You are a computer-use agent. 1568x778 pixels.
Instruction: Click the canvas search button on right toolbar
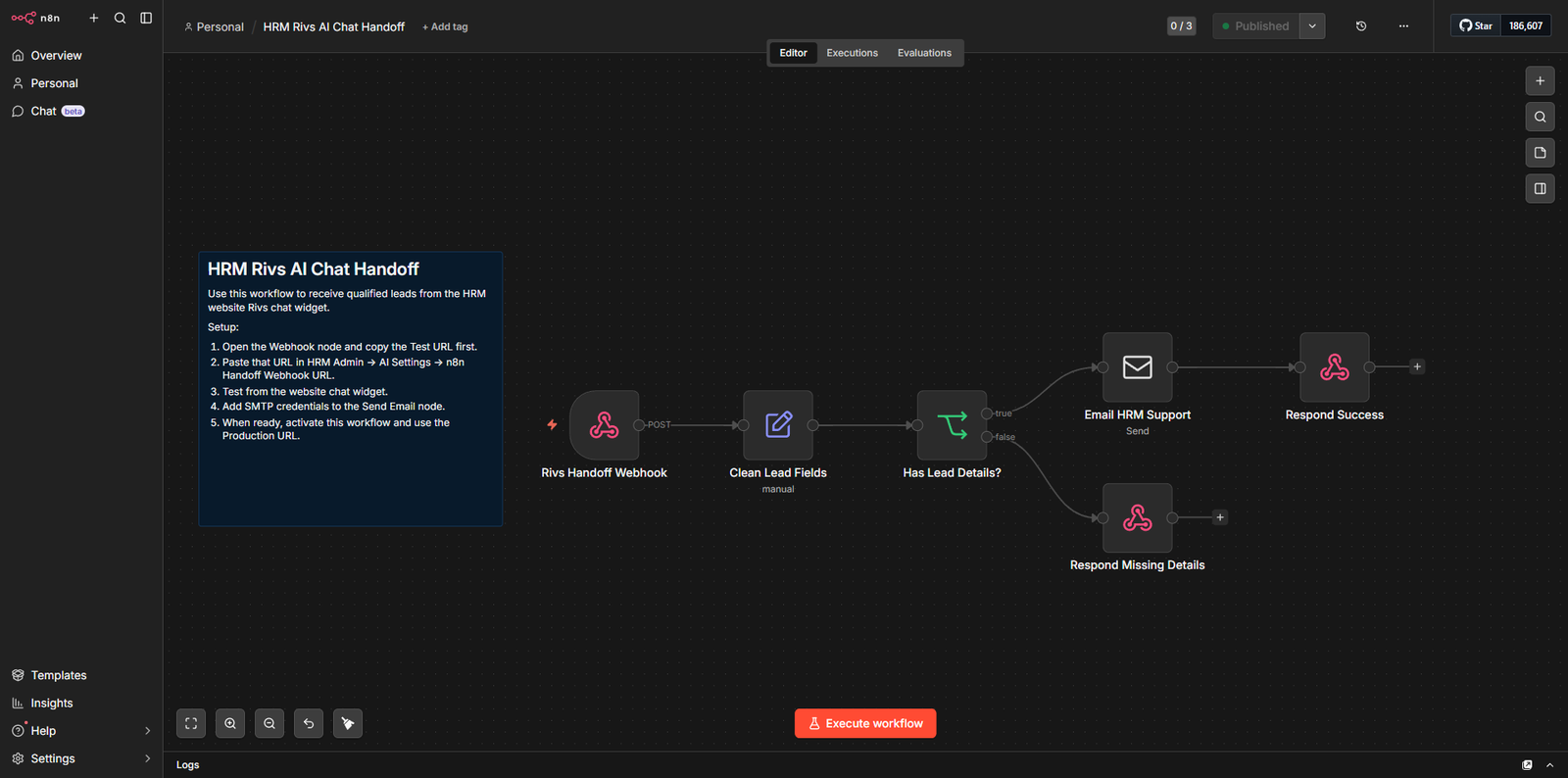(x=1540, y=118)
